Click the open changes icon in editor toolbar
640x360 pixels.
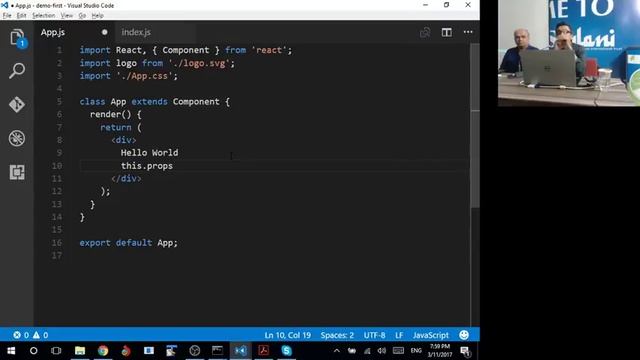425,32
